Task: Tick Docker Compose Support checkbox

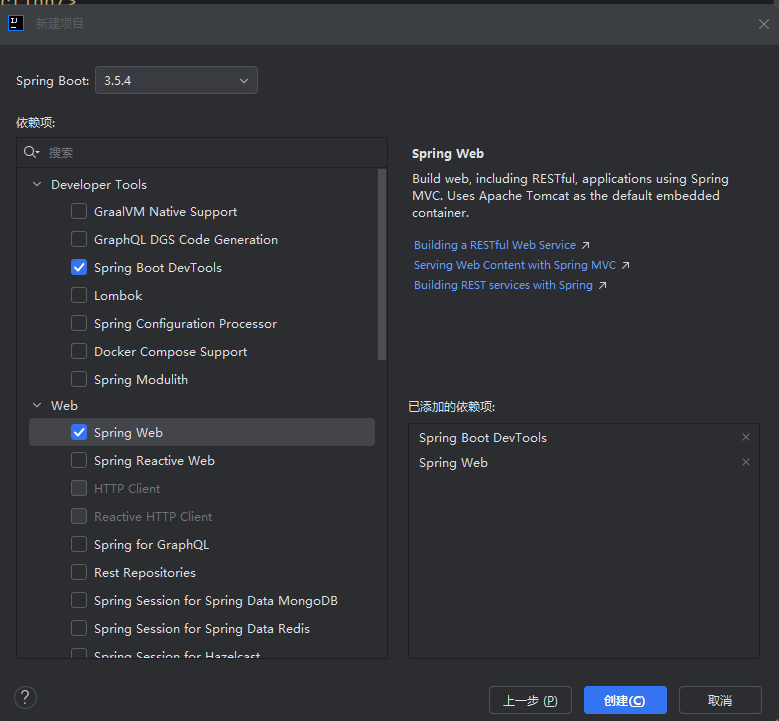Action: [79, 351]
